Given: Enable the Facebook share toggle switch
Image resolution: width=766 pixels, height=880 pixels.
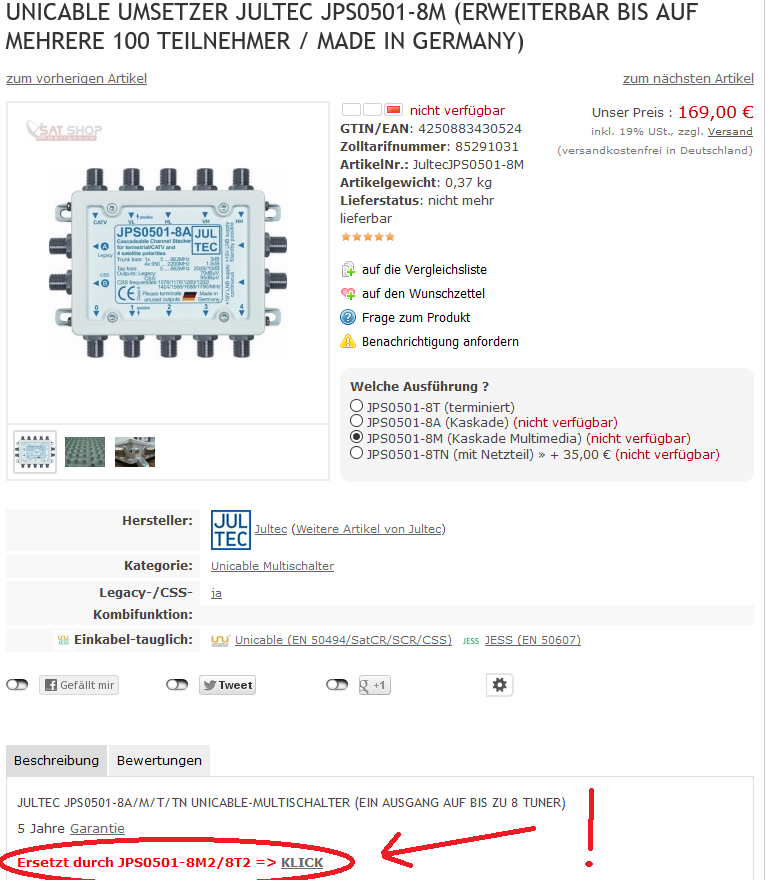Looking at the screenshot, I should click(x=18, y=685).
